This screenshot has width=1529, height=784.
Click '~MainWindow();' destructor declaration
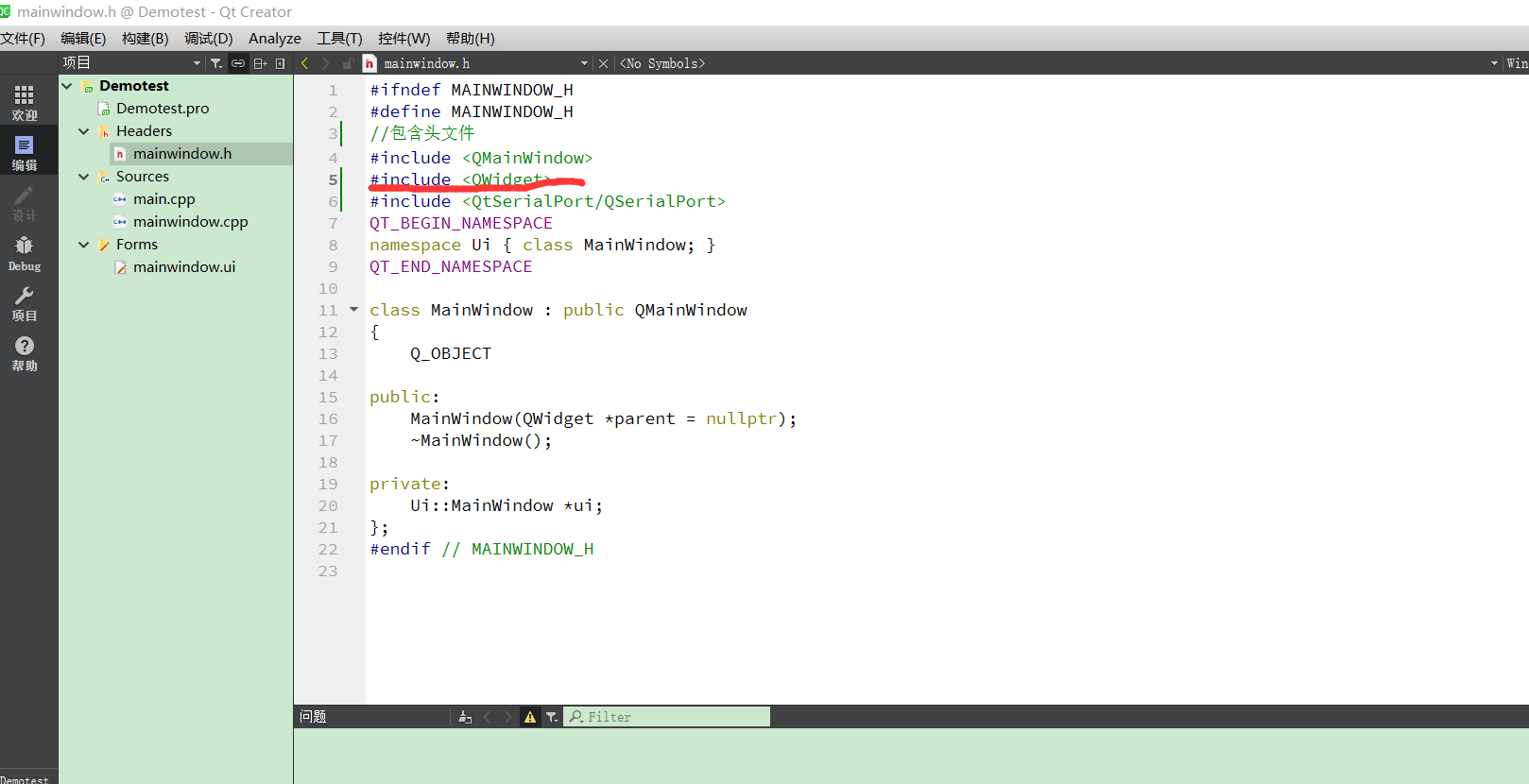click(x=481, y=440)
